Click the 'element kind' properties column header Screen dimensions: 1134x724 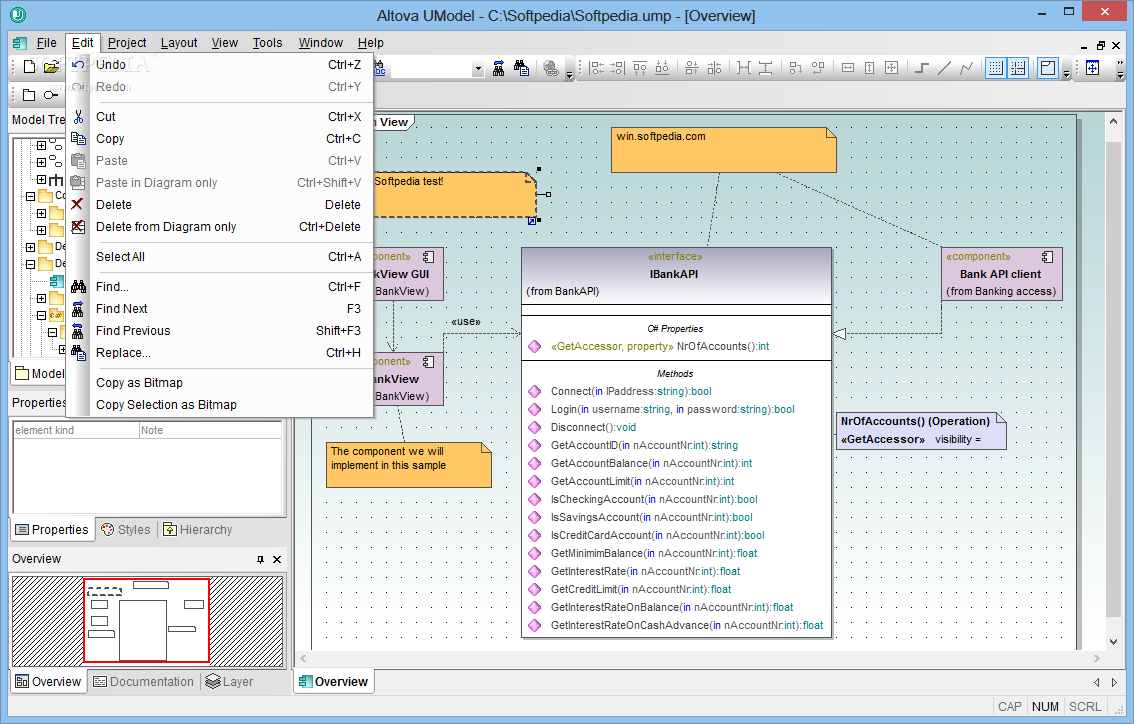tap(77, 430)
